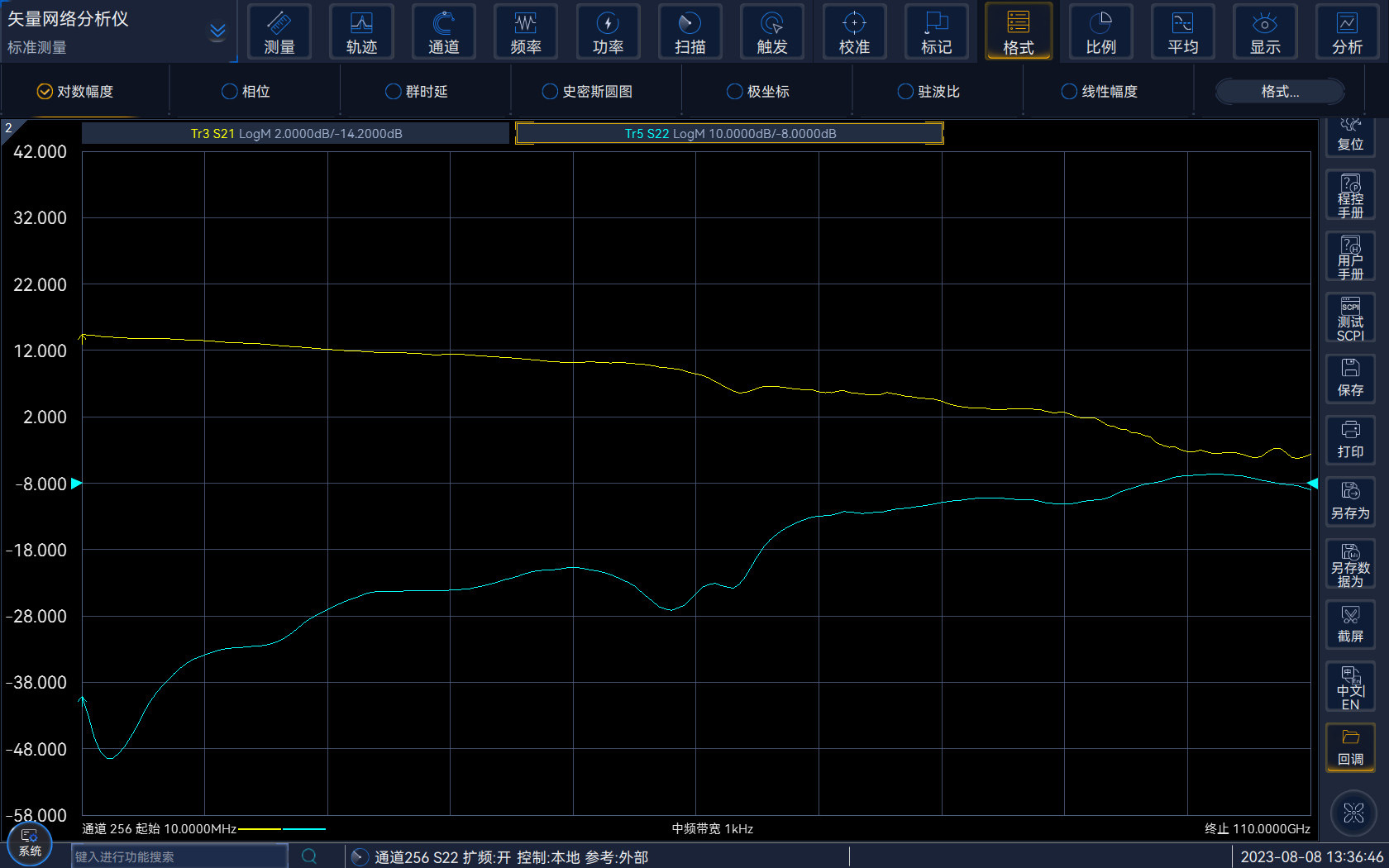Click the cyan reference level marker at -8.000
The height and width of the screenshot is (868, 1389).
coord(76,484)
